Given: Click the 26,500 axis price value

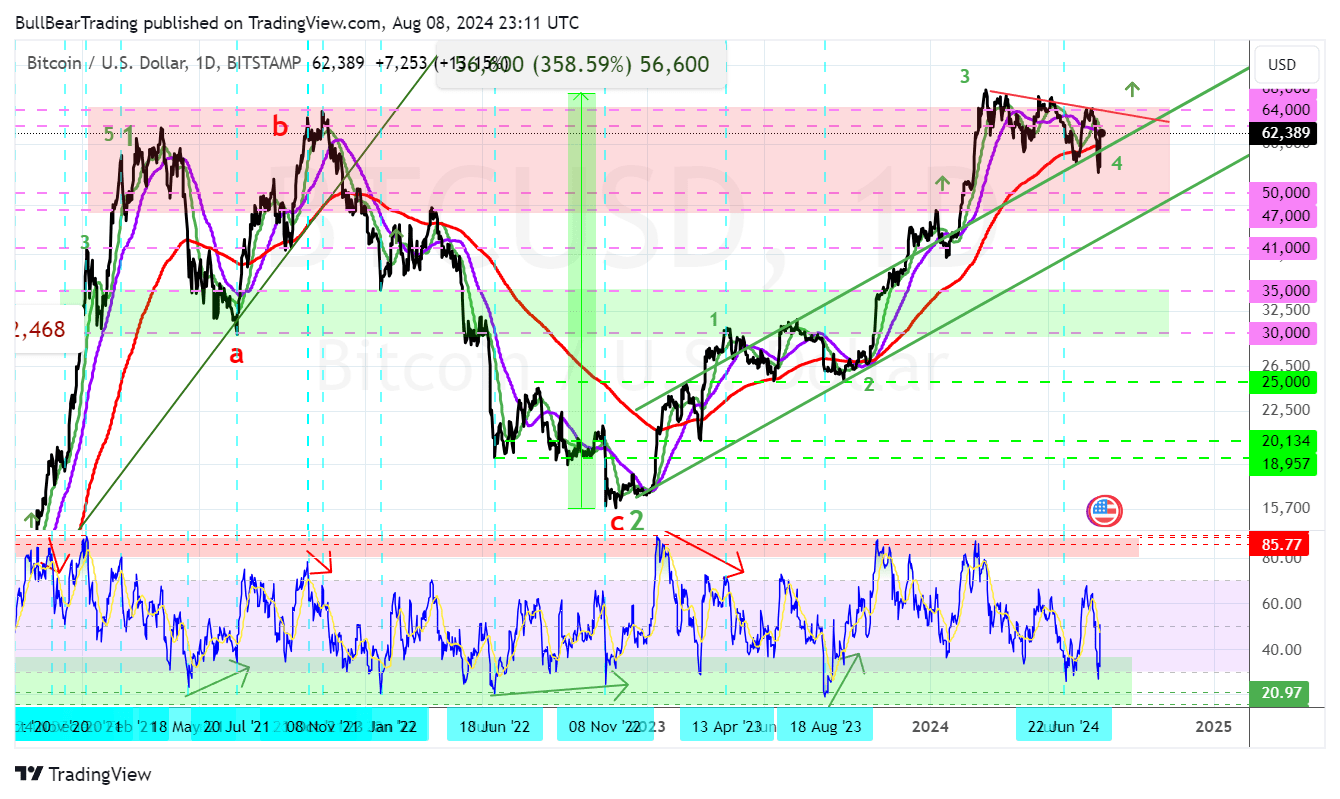Looking at the screenshot, I should click(1286, 365).
